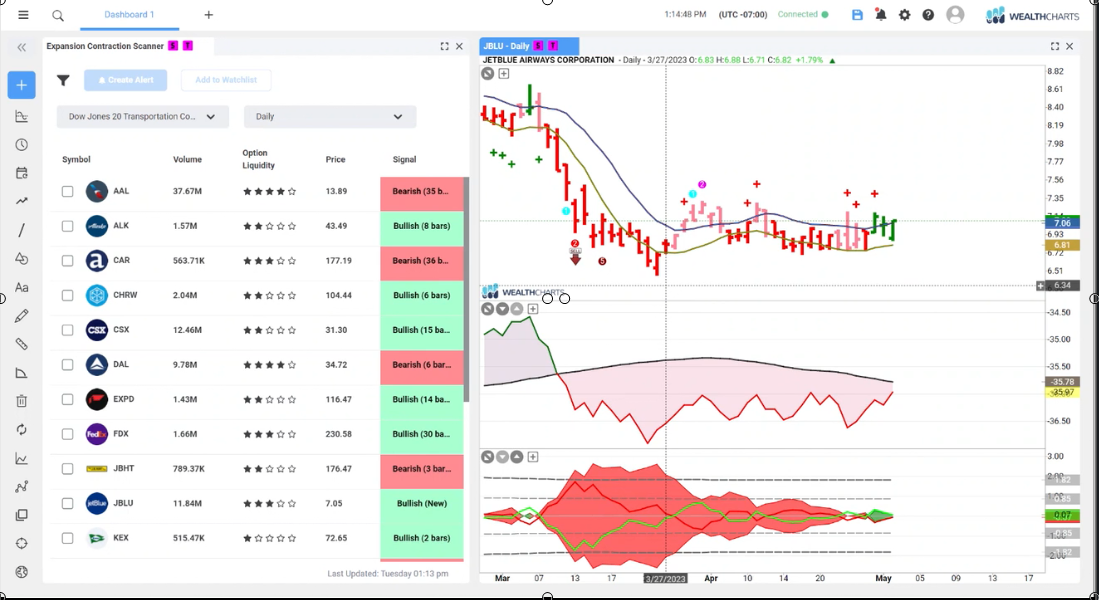Save the dashboard with floppy icon

857,15
